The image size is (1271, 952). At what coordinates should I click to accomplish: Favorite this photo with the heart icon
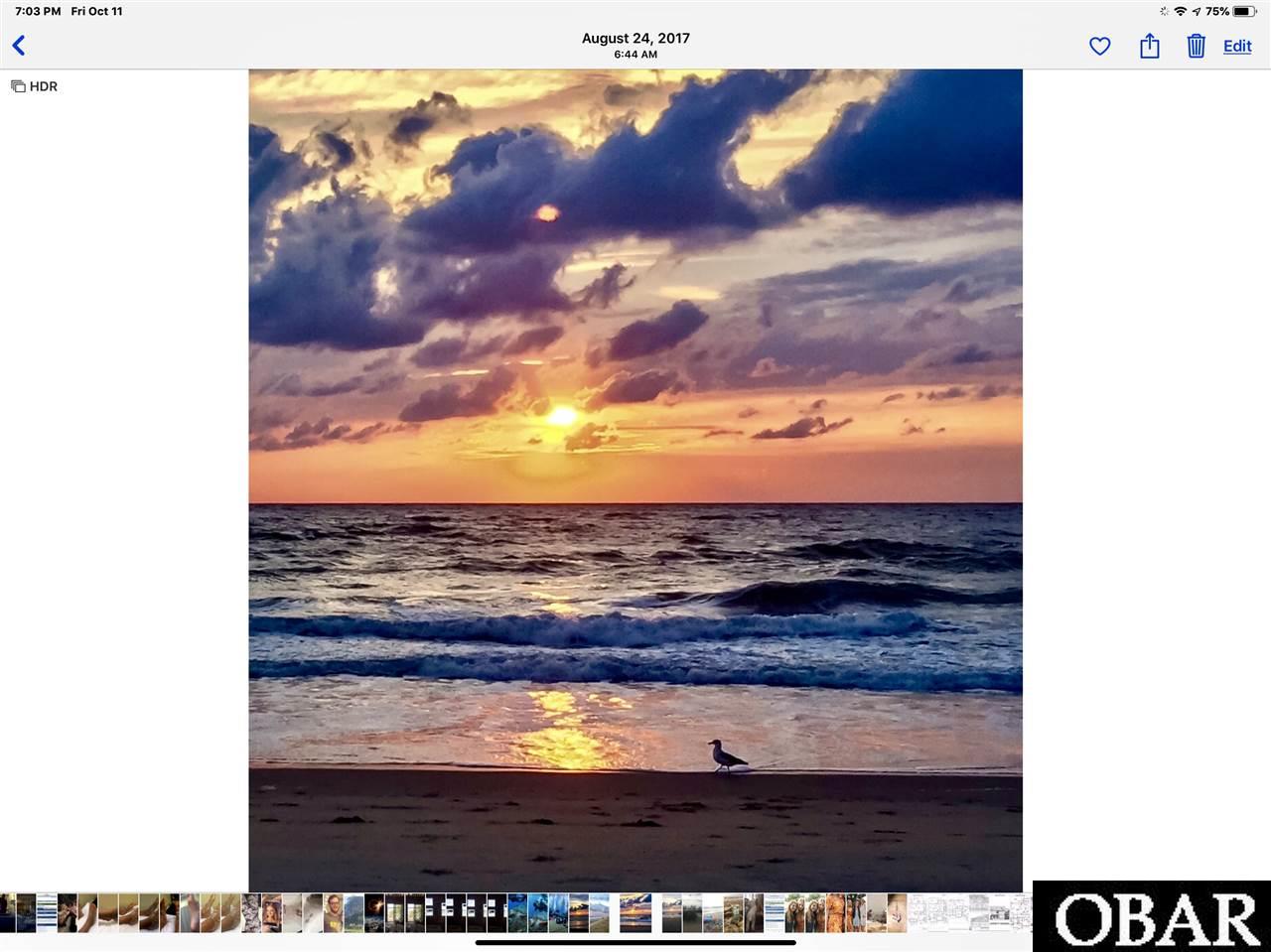point(1099,46)
